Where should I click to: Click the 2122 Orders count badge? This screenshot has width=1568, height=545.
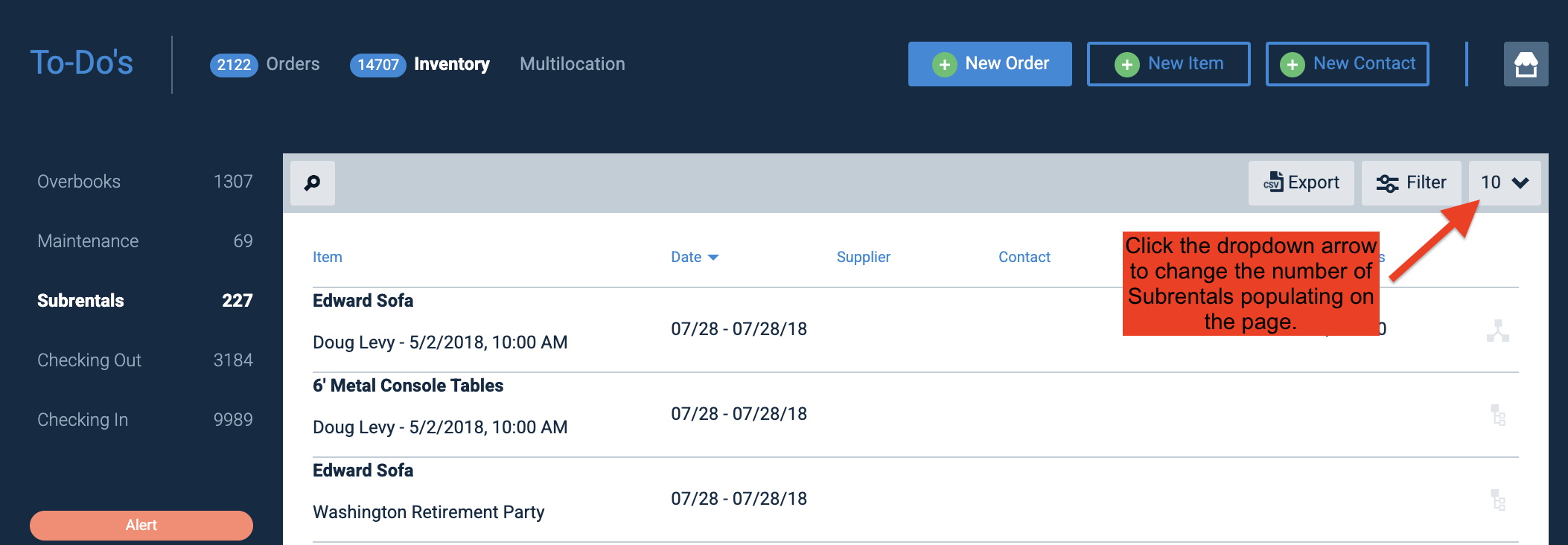point(234,65)
